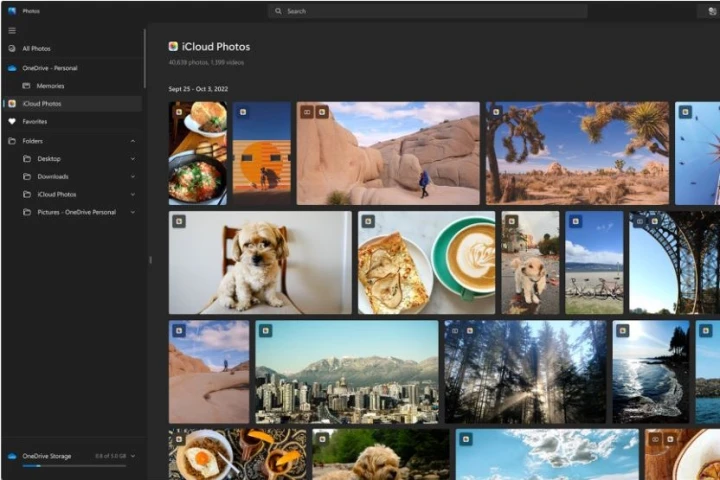Expand the Downloads folder chevron
720x480 pixels.
133,177
